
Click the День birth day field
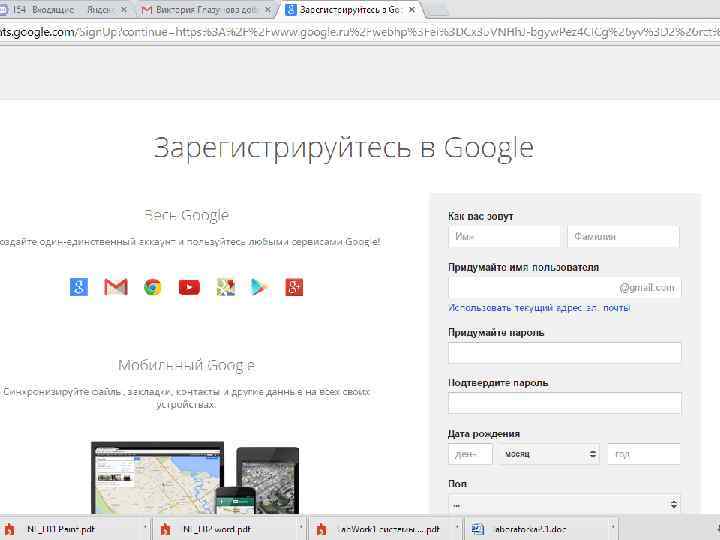(470, 454)
